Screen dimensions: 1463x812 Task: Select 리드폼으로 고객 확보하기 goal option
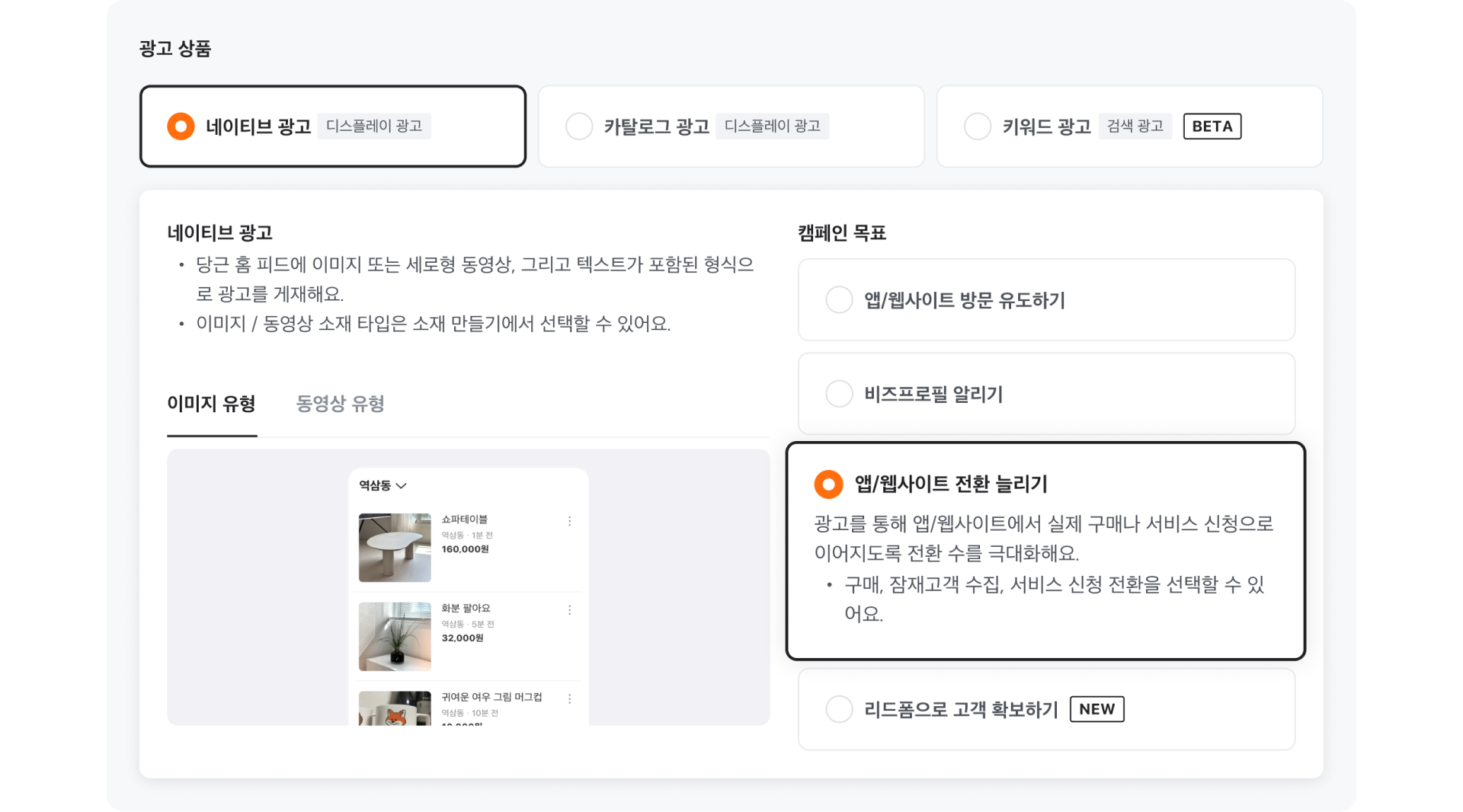(839, 709)
